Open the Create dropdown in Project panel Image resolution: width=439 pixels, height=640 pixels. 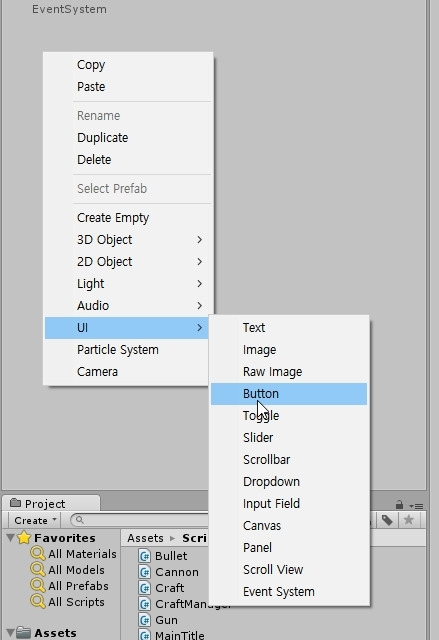point(35,520)
